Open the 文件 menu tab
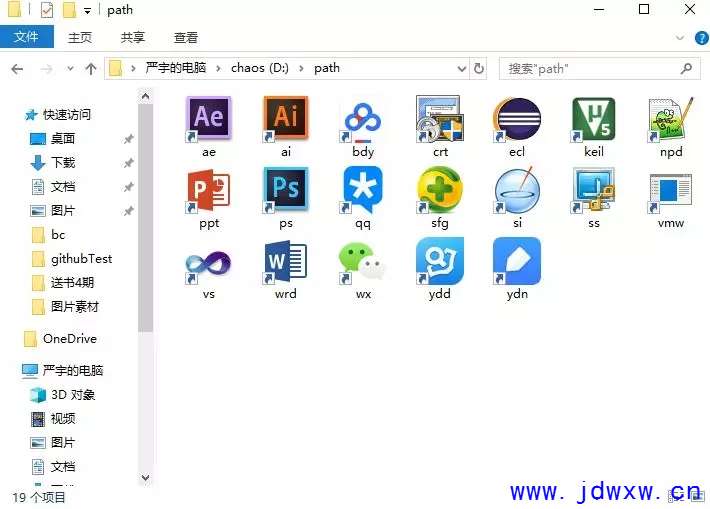Viewport: 710px width, 509px height. pyautogui.click(x=26, y=37)
